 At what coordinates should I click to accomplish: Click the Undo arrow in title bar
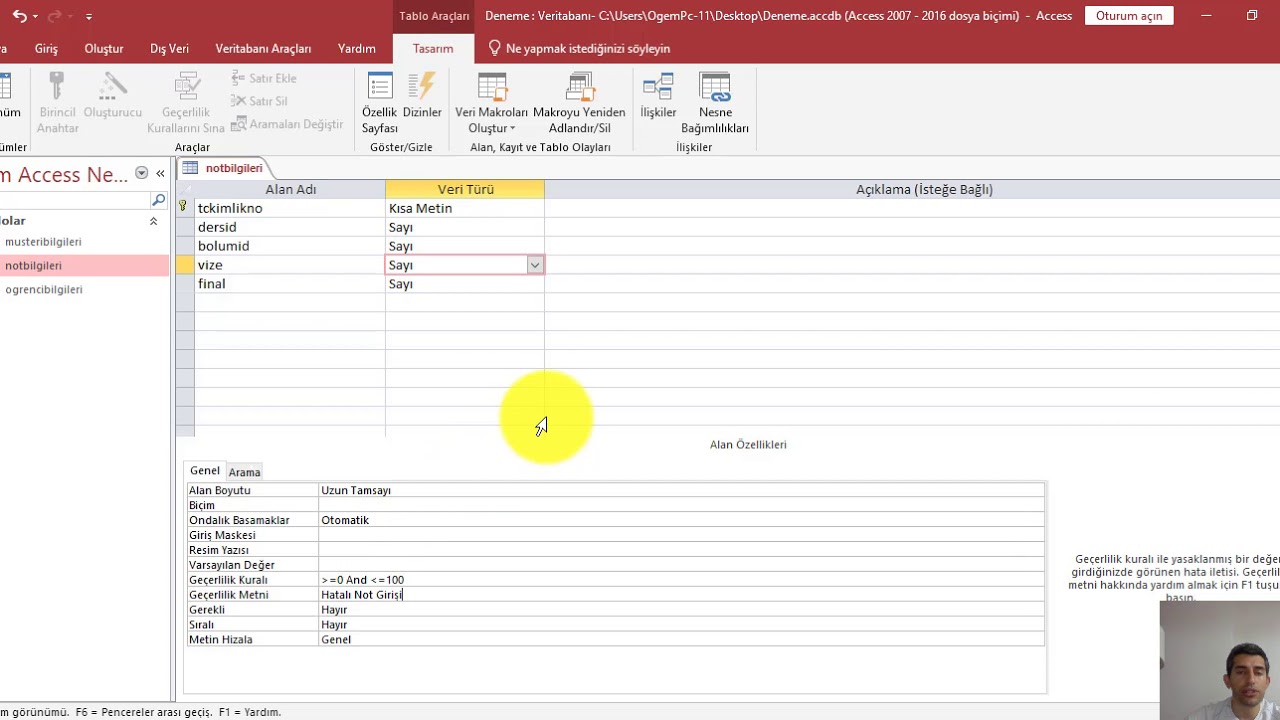pyautogui.click(x=18, y=16)
